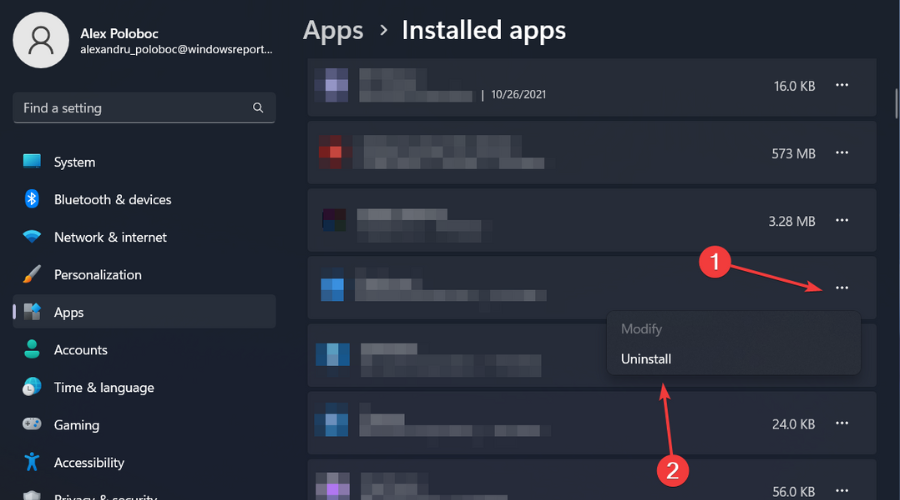Open options menu for 56.0 KB app
Viewport: 900px width, 500px height.
click(842, 491)
